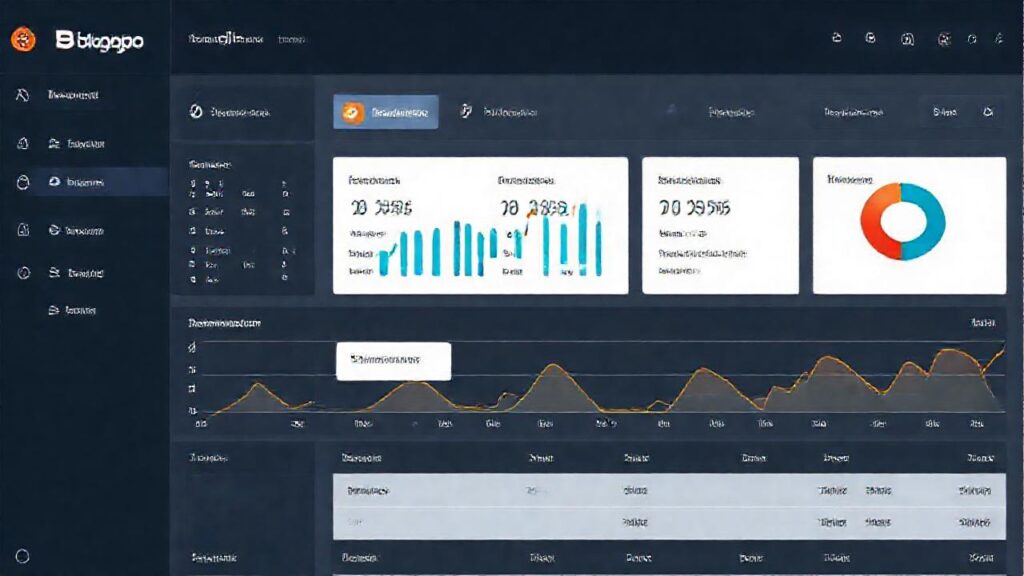This screenshot has width=1024, height=576.
Task: Click the clock-like icon left of the tab row
Action: coord(196,112)
